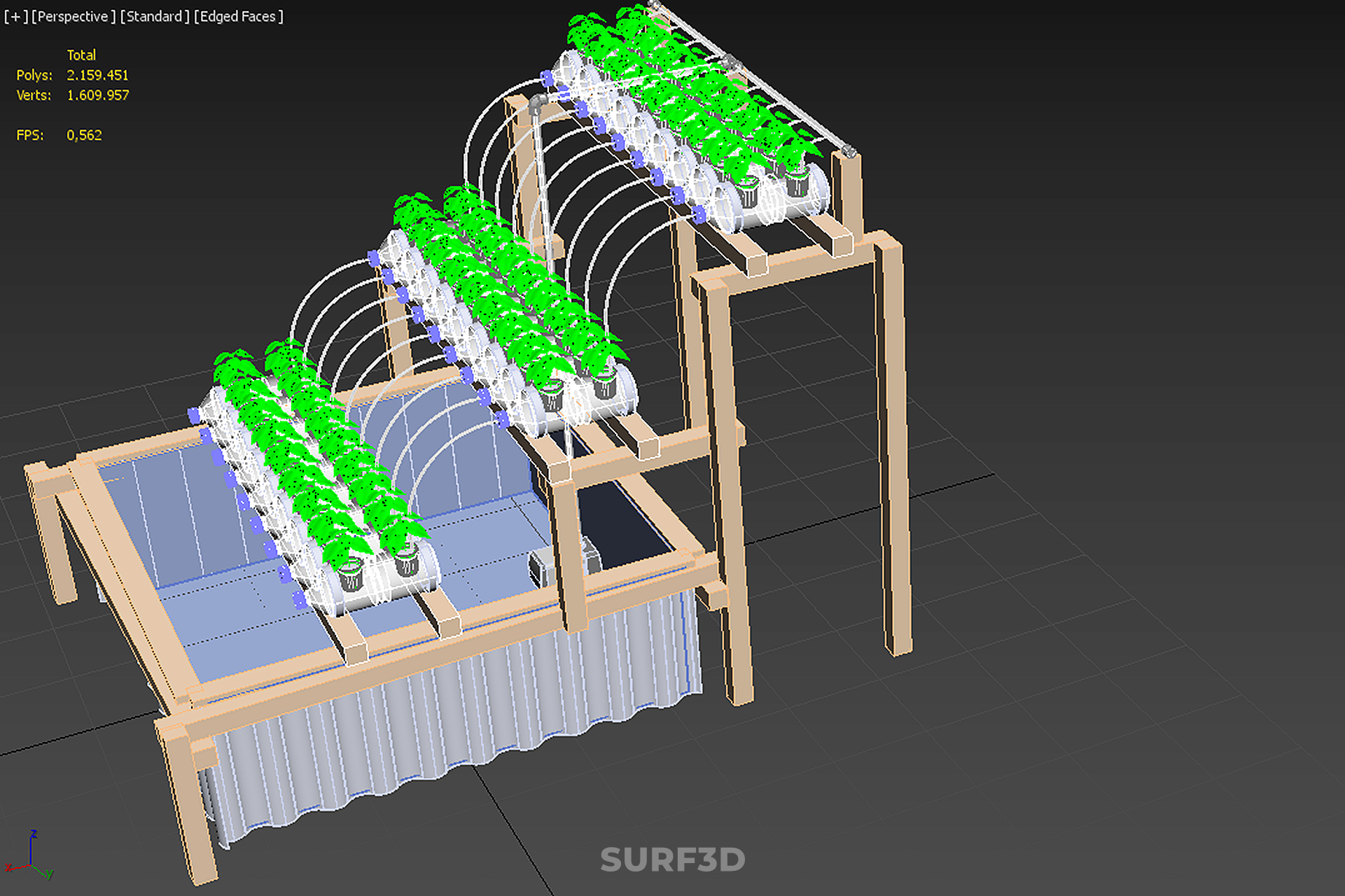The width and height of the screenshot is (1345, 896).
Task: Click the Polys count statistic
Action: click(97, 75)
